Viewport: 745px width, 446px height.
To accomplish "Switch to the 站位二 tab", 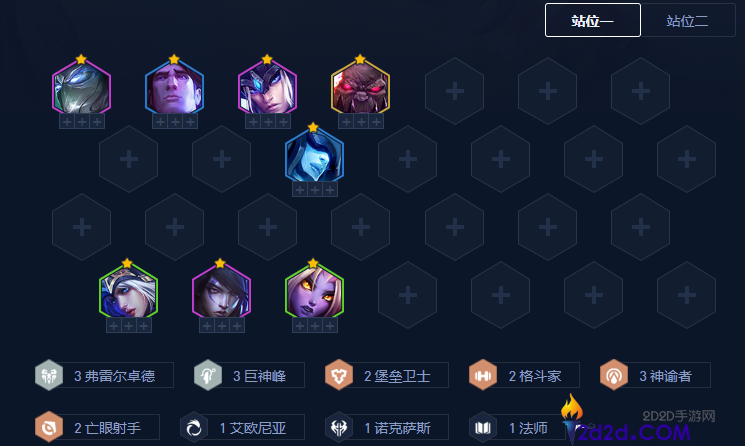I will point(688,20).
